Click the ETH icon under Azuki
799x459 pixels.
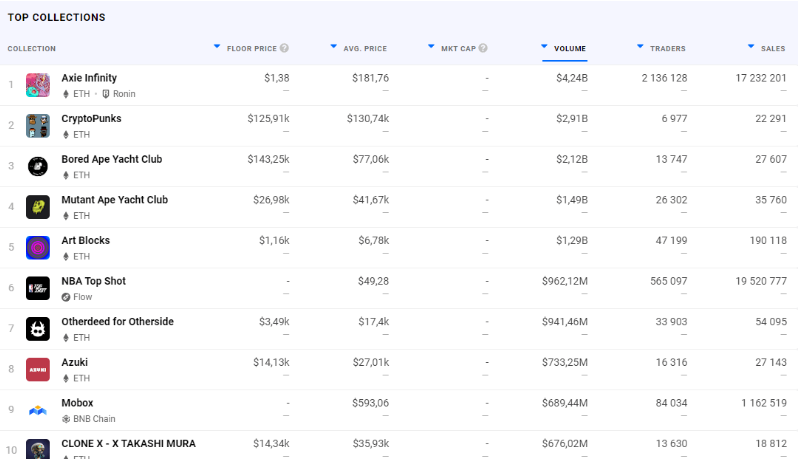(x=66, y=378)
